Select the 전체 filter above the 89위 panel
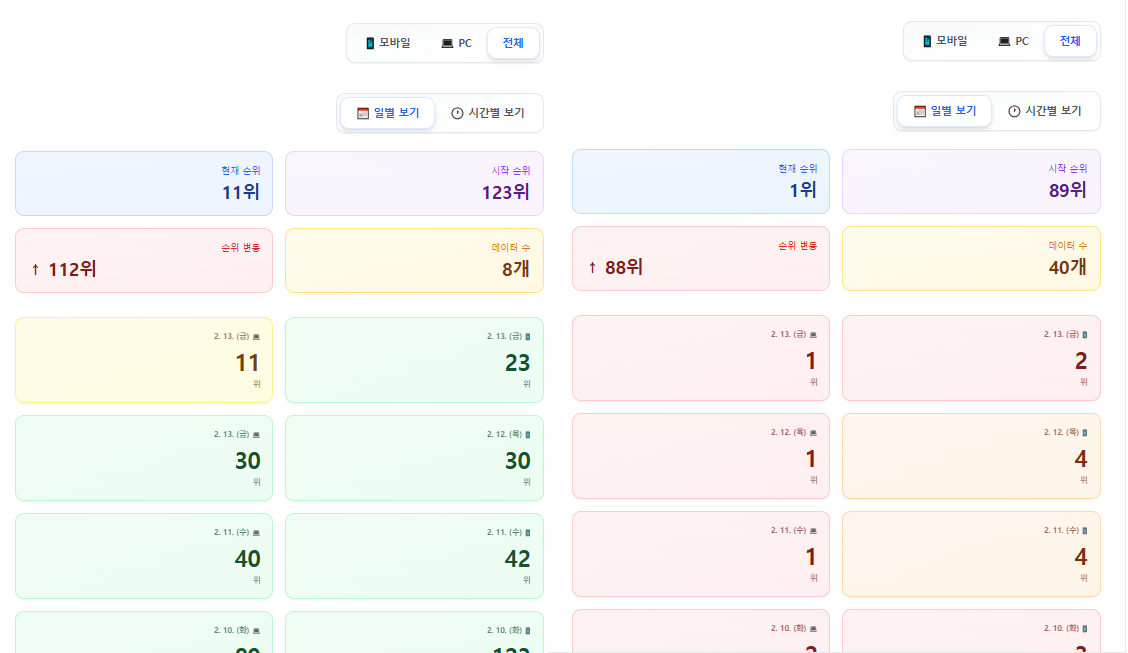Image resolution: width=1128 pixels, height=653 pixels. (1070, 41)
